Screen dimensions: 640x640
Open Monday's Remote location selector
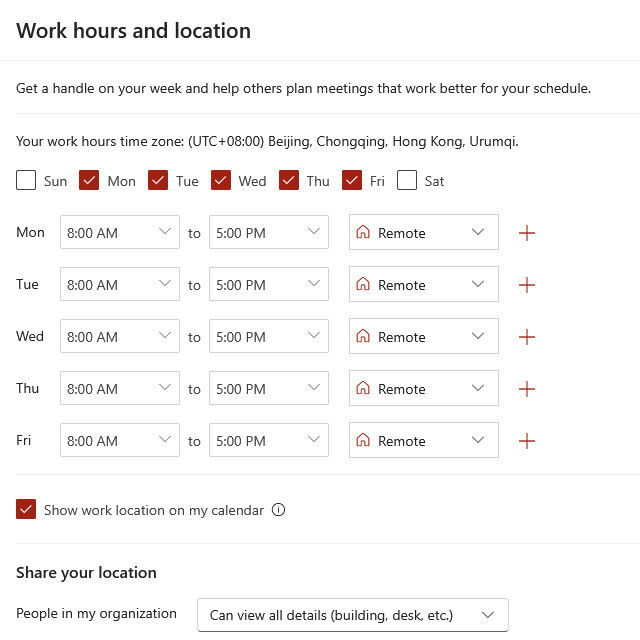pyautogui.click(x=423, y=233)
